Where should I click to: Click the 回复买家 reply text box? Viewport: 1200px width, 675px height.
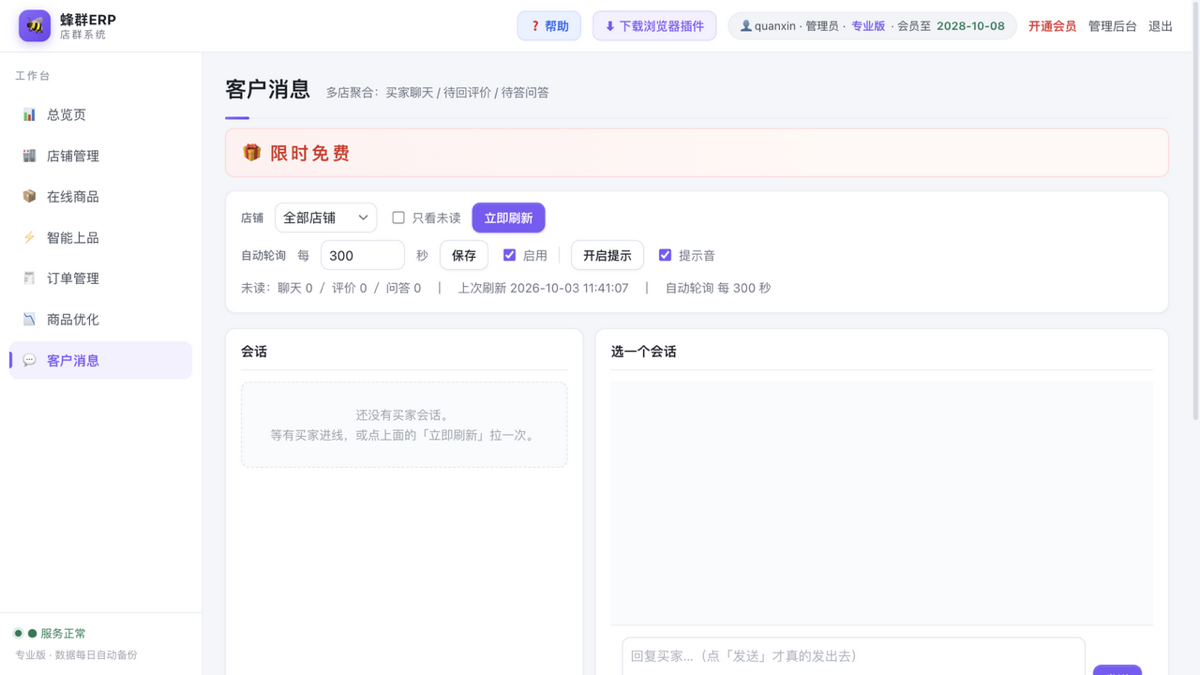coord(853,656)
